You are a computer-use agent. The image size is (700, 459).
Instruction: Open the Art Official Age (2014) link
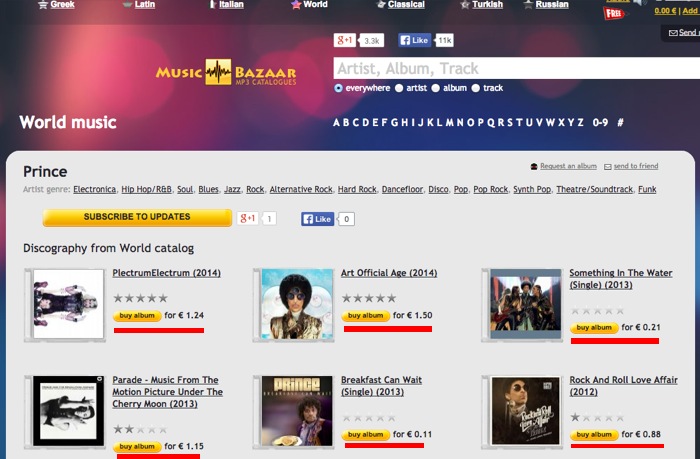tap(389, 273)
